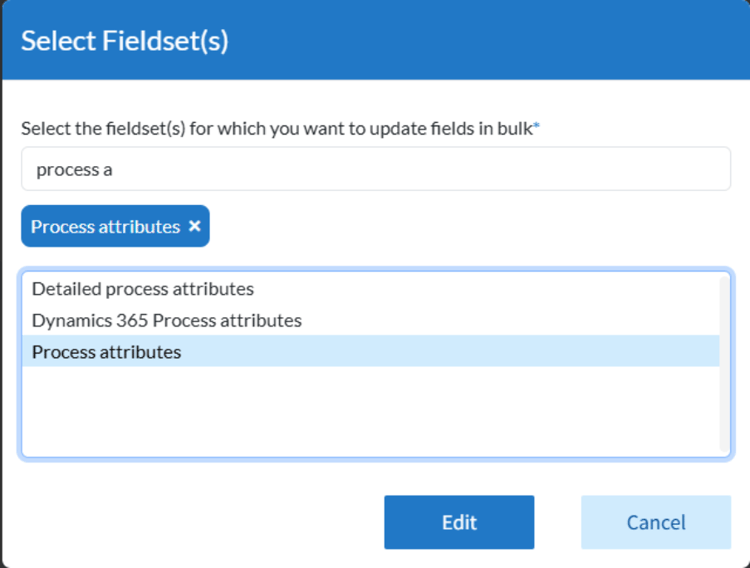
Task: Click the Process attributes chip label
Action: 105,226
